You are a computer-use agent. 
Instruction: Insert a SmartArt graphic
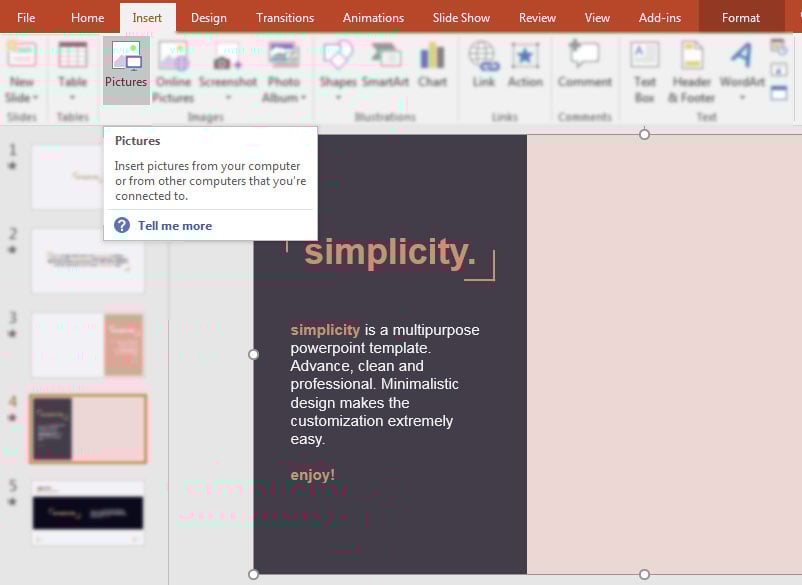(387, 70)
